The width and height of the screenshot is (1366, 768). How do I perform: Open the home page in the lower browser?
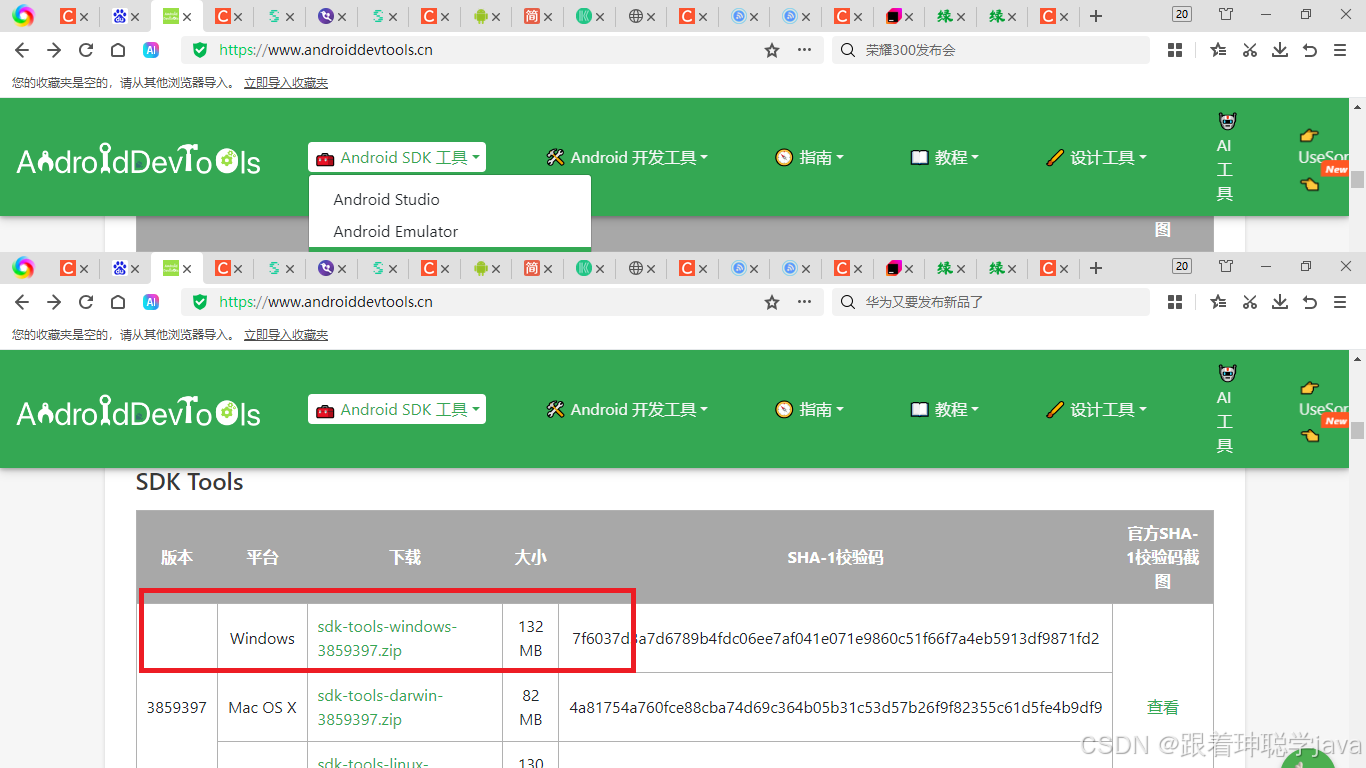coord(118,302)
